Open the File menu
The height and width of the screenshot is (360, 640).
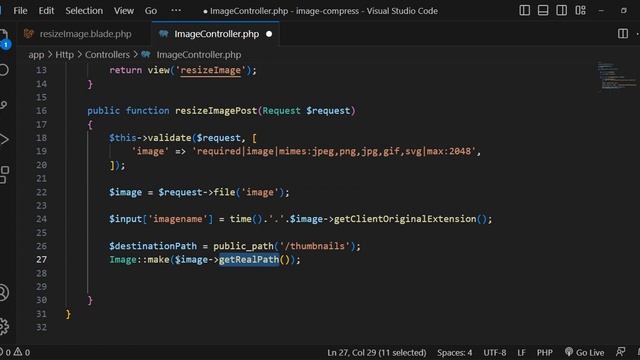(x=20, y=11)
